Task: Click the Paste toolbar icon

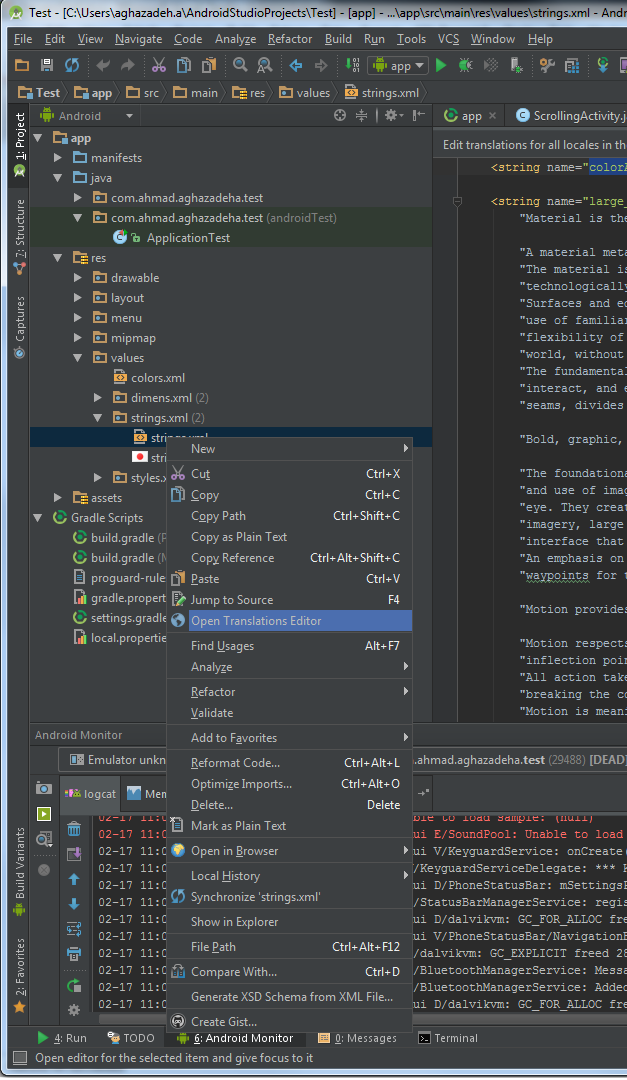Action: click(209, 65)
